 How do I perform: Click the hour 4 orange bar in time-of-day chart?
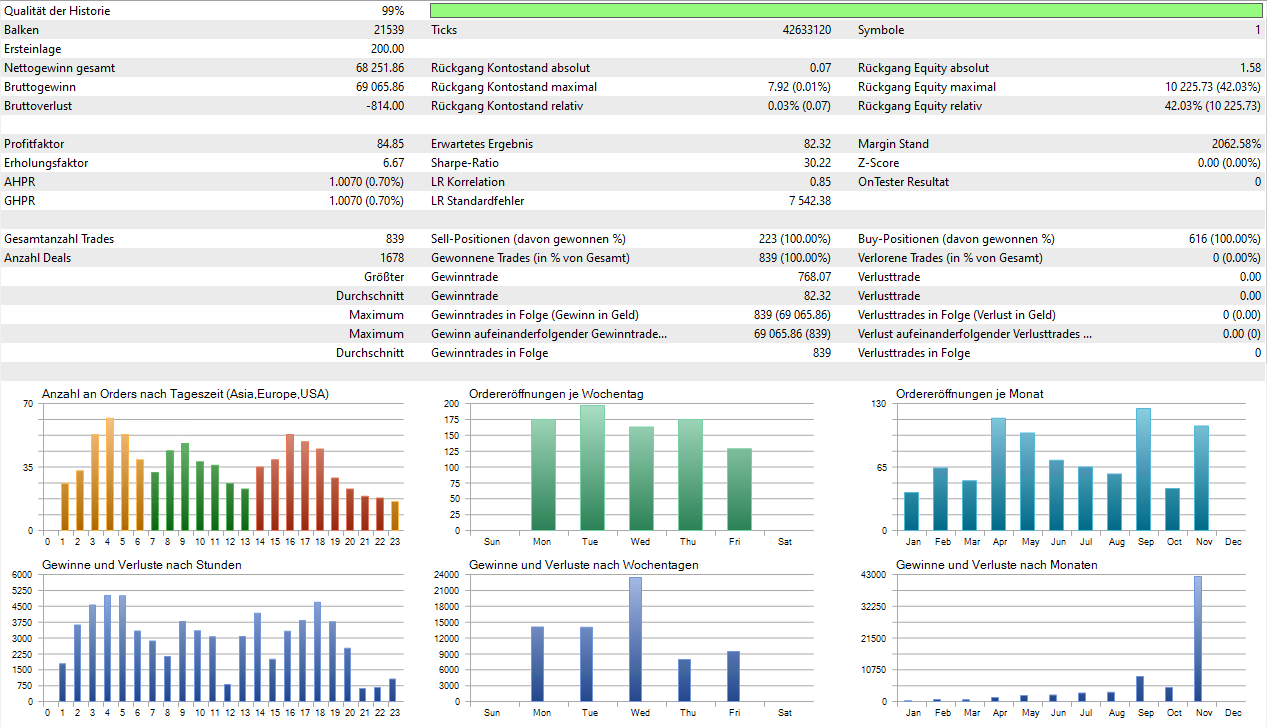click(x=109, y=474)
